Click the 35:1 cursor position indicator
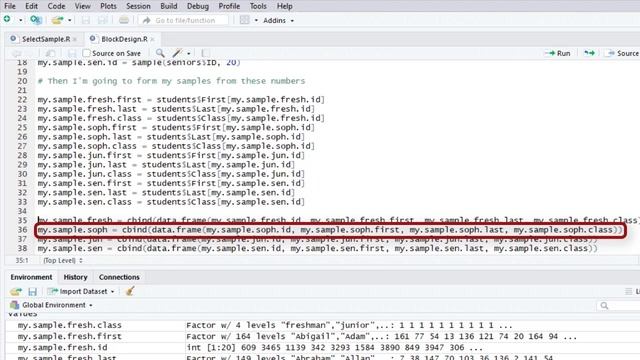Viewport: 640px width, 360px height. [22, 260]
